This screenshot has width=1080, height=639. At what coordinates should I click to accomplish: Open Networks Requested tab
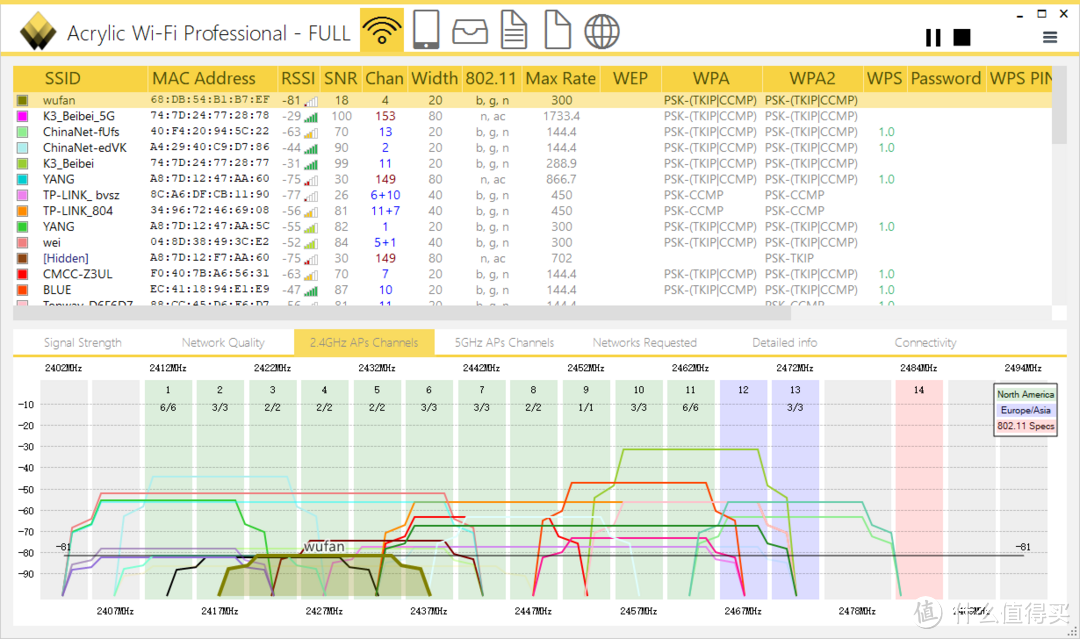pyautogui.click(x=645, y=342)
